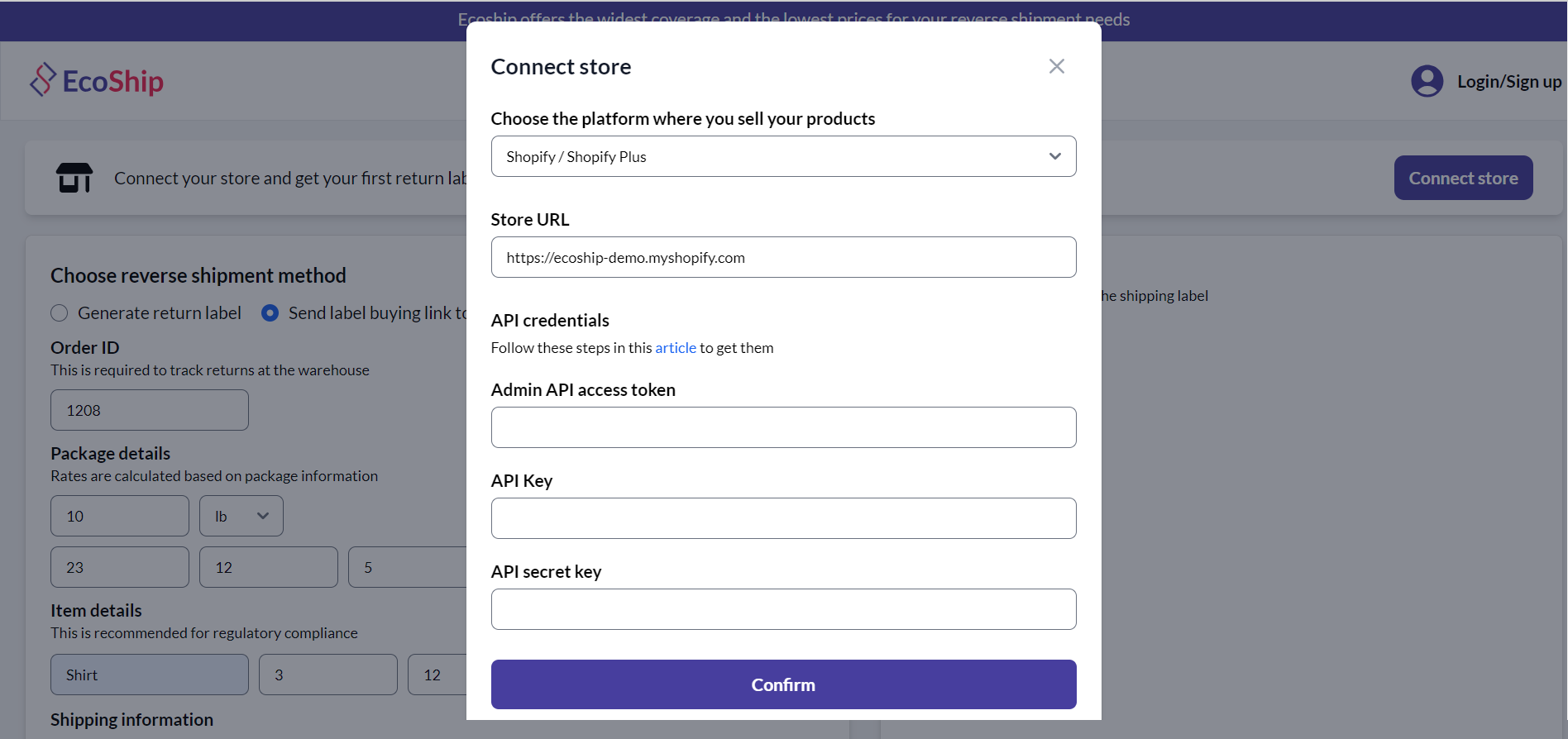Screen dimensions: 1568x739
Task: Focus the Admin API access token field
Action: [783, 427]
